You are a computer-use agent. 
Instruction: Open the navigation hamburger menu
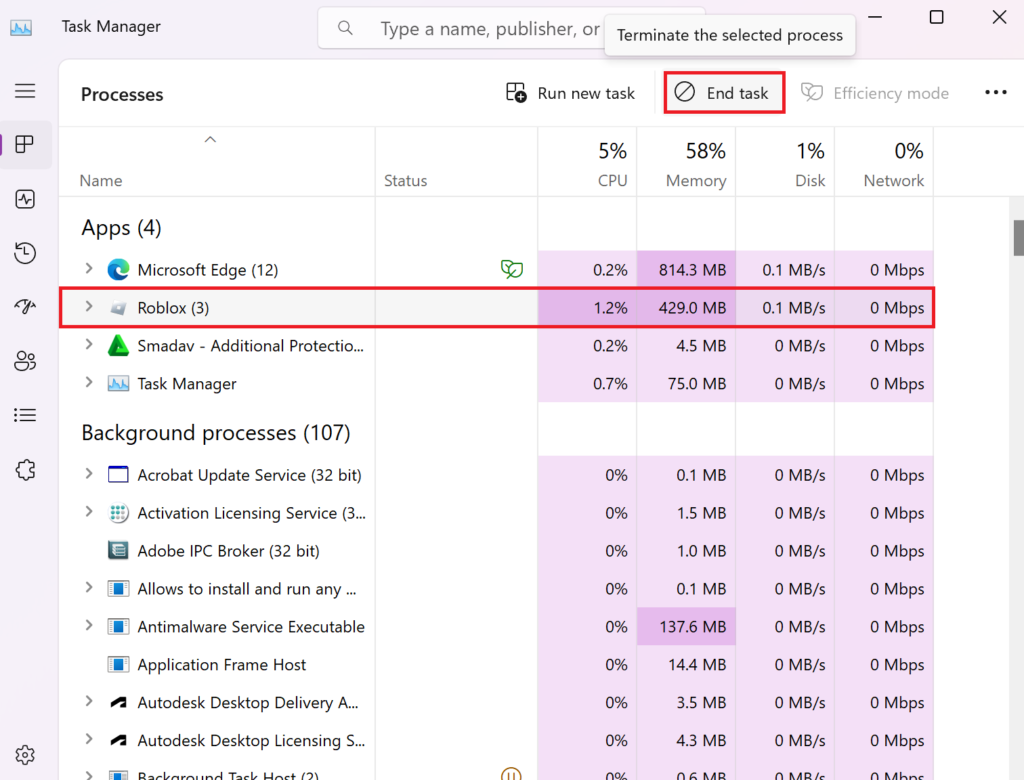[x=25, y=91]
